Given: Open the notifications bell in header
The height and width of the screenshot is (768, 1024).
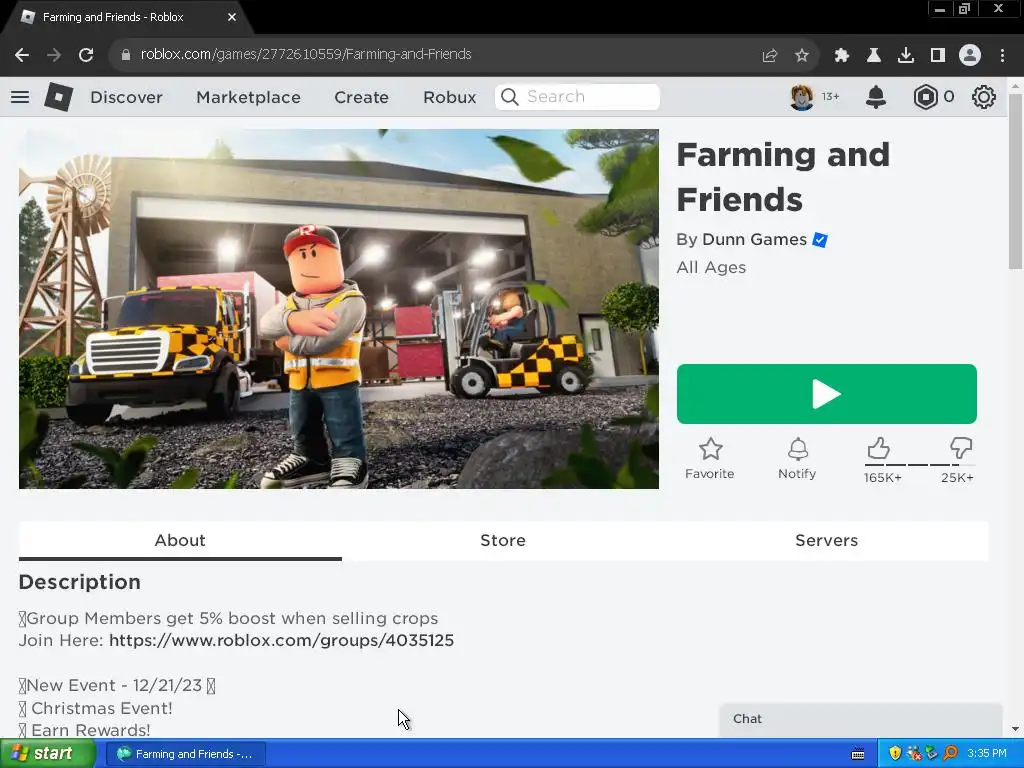Looking at the screenshot, I should [876, 97].
